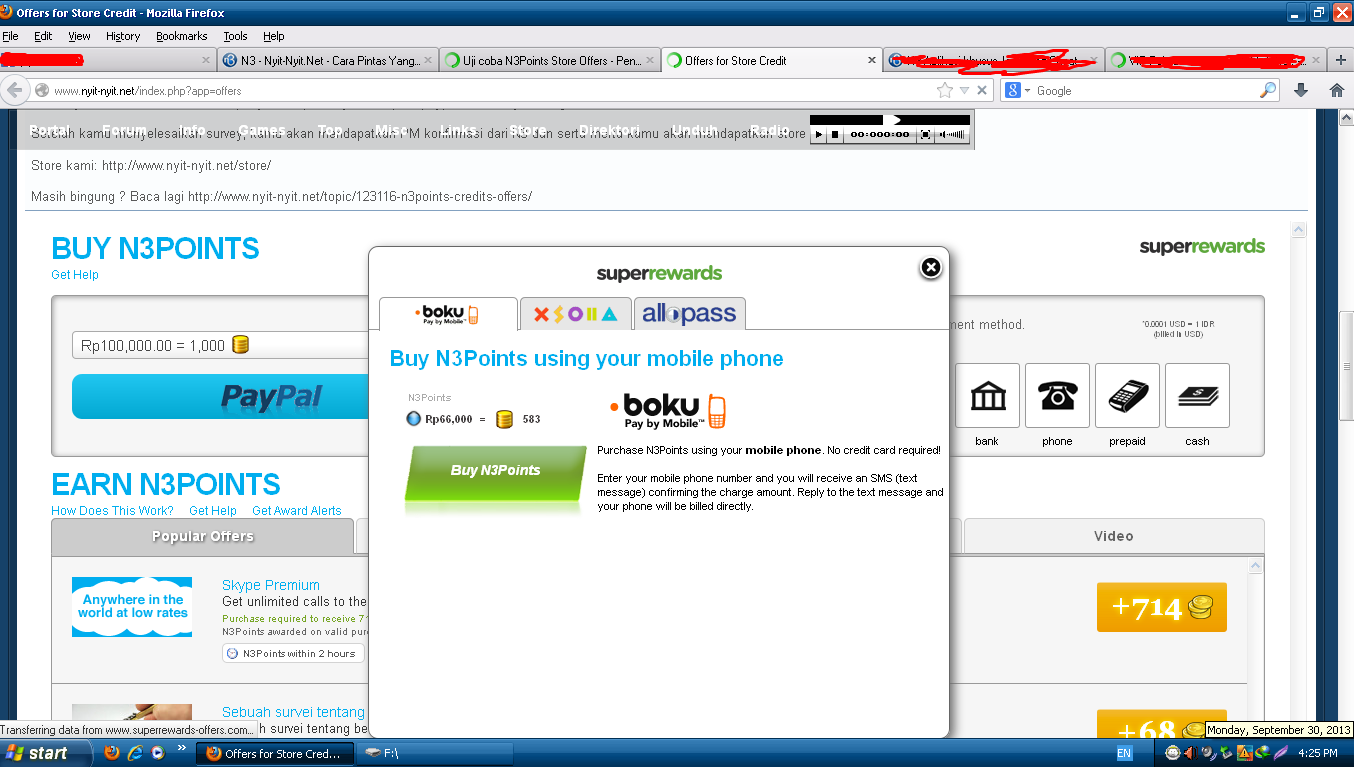Viewport: 1354px width, 767px height.
Task: Open the Firefox Help menu
Action: (274, 36)
